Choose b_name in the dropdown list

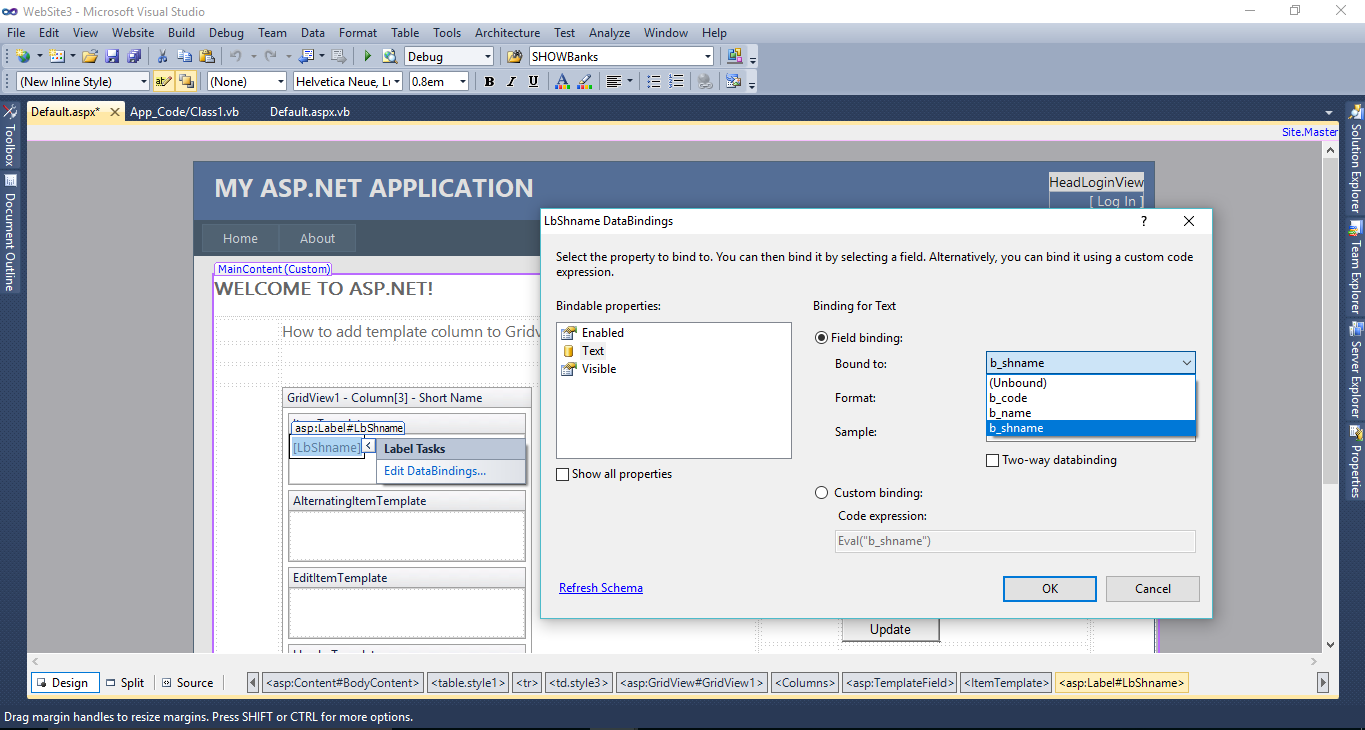[x=1090, y=413]
